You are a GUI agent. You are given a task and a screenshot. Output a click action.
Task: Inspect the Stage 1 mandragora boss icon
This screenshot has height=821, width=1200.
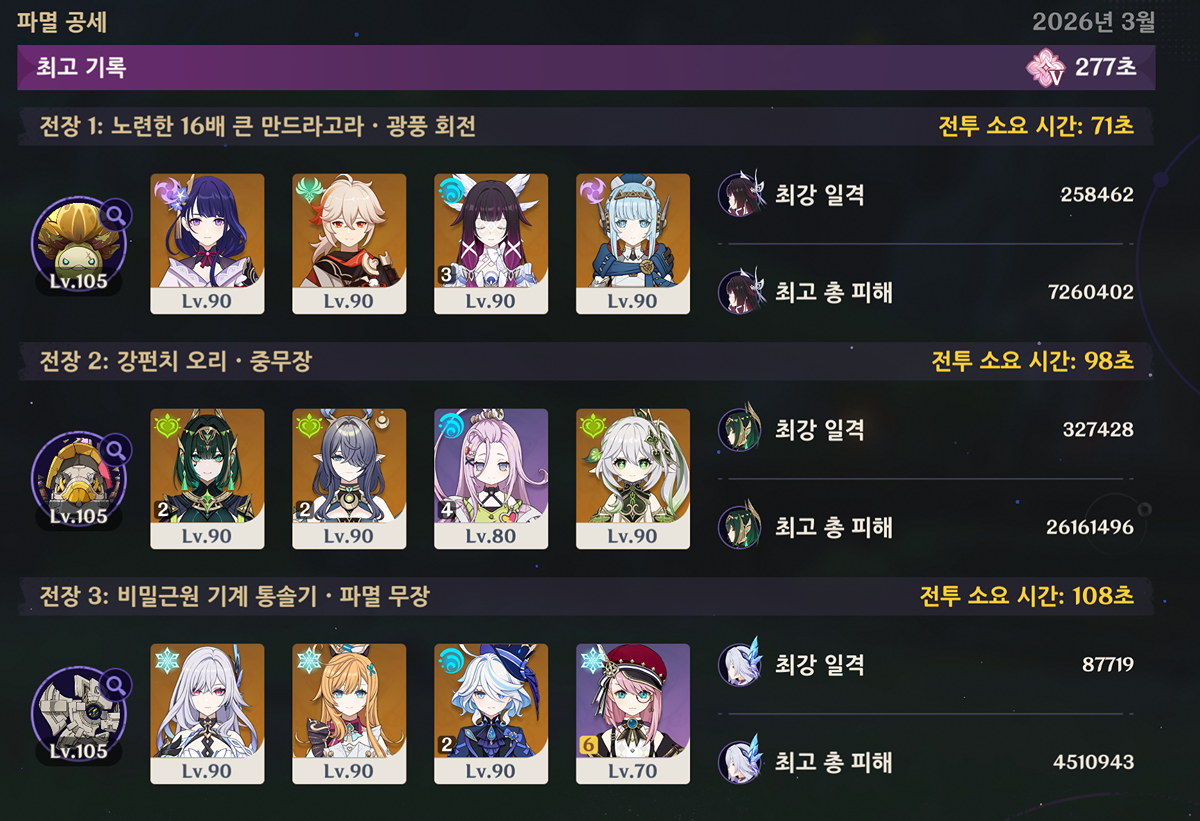tap(78, 244)
